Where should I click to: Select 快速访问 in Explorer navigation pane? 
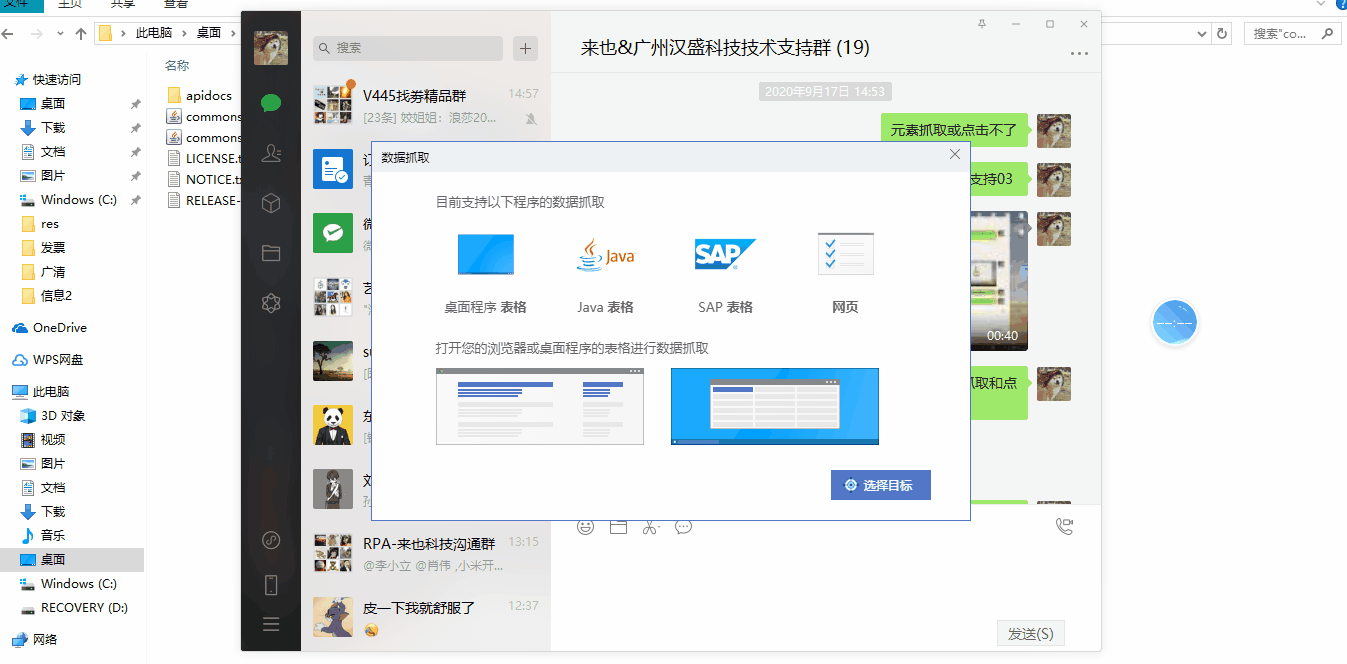click(57, 80)
